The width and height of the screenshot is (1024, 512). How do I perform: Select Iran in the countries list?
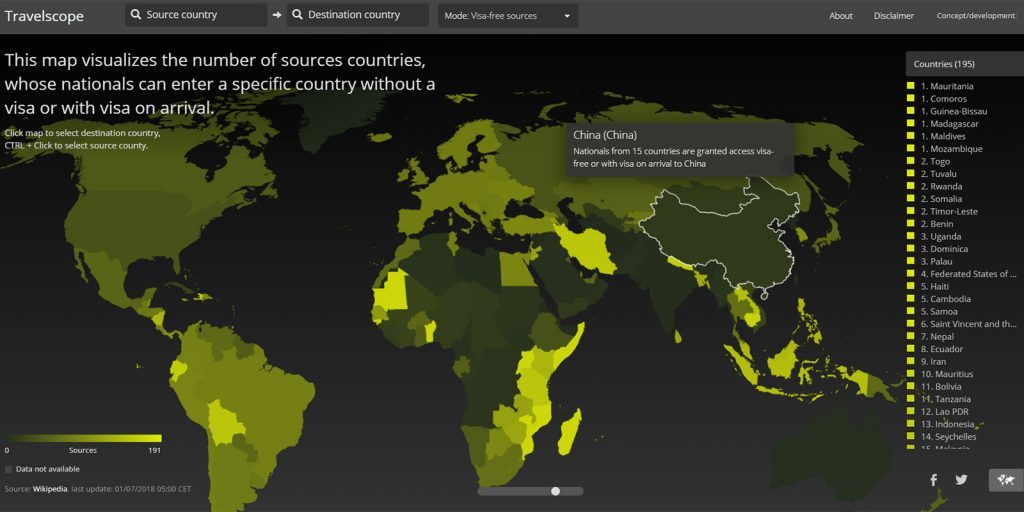[935, 361]
